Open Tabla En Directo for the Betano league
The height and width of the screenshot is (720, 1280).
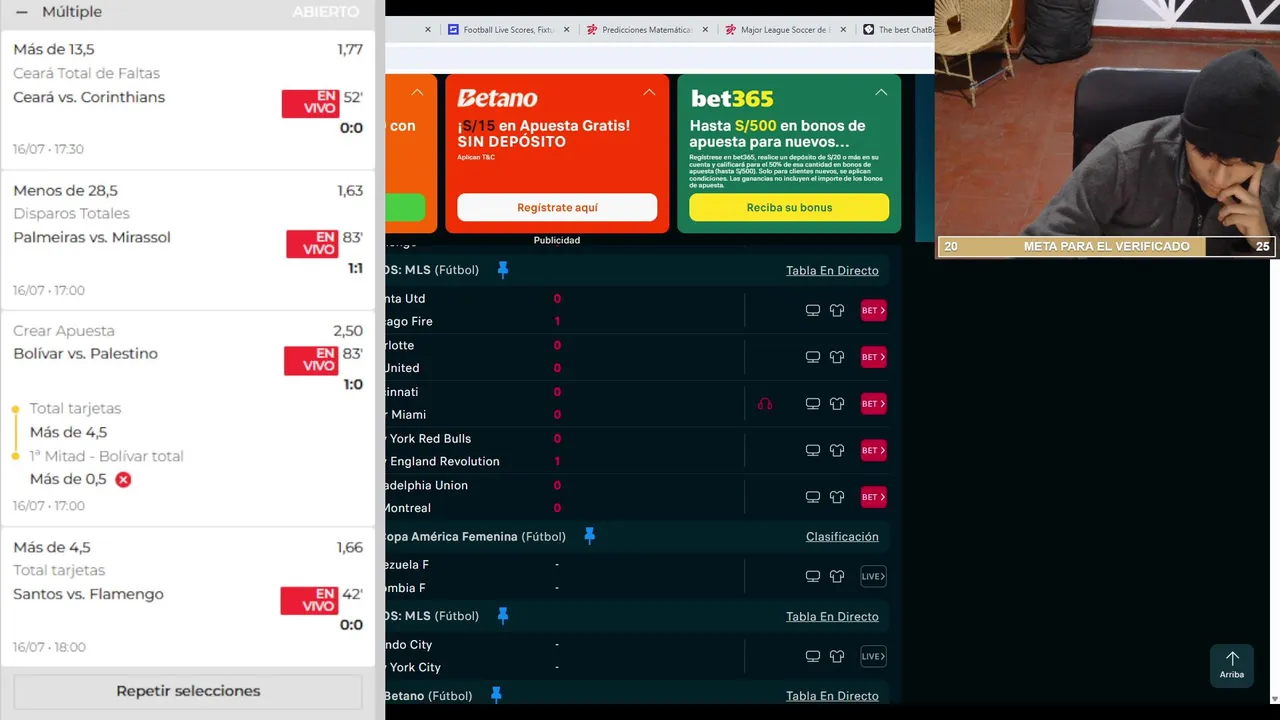pos(832,696)
